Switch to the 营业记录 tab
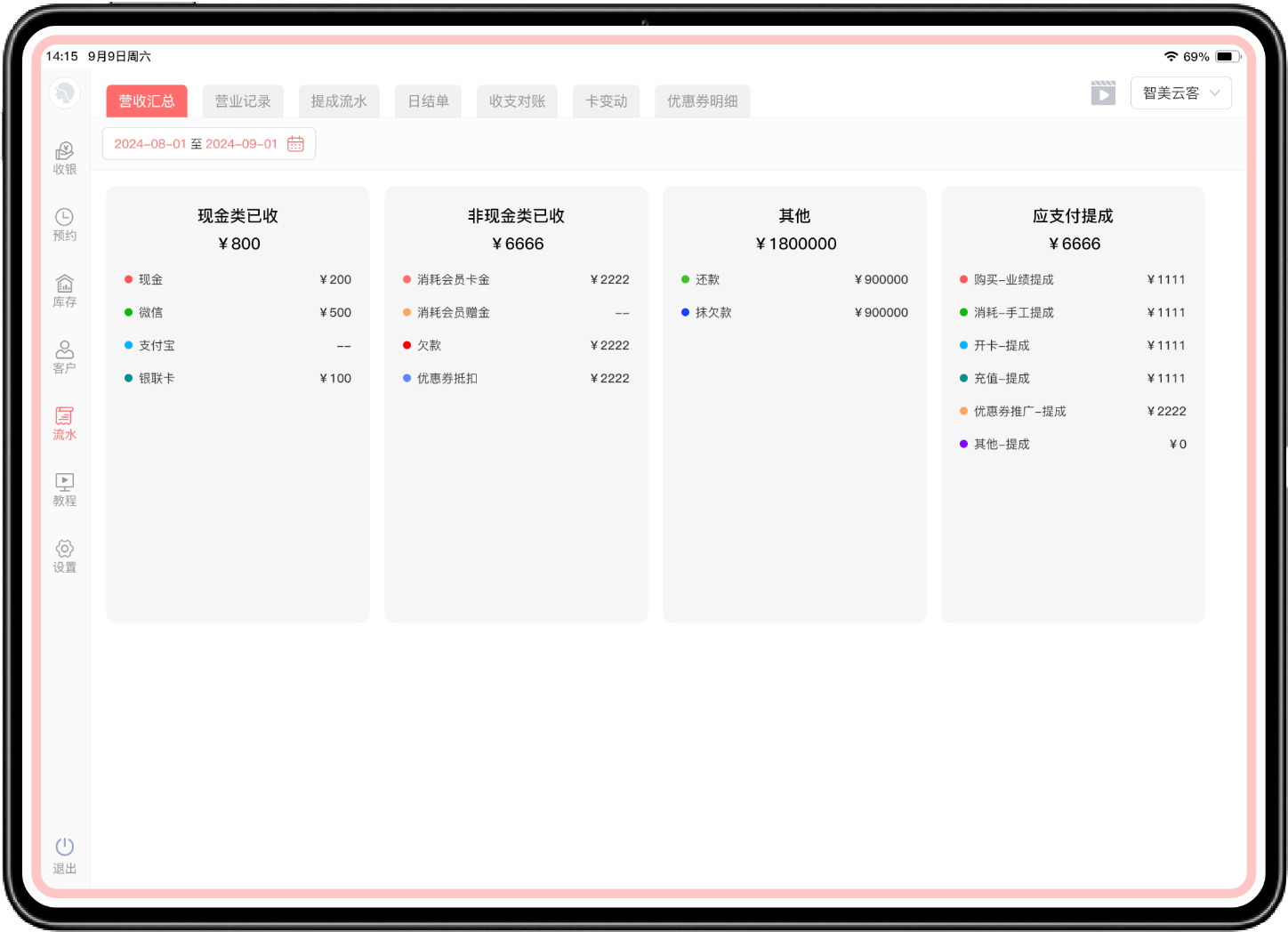 (243, 101)
